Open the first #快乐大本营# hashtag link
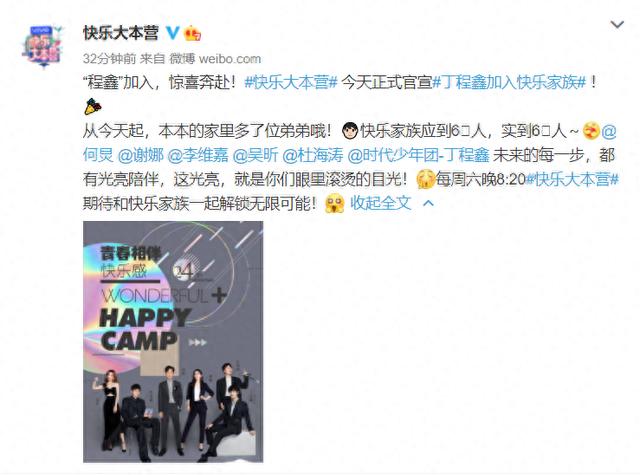This screenshot has height=475, width=640. [x=291, y=82]
